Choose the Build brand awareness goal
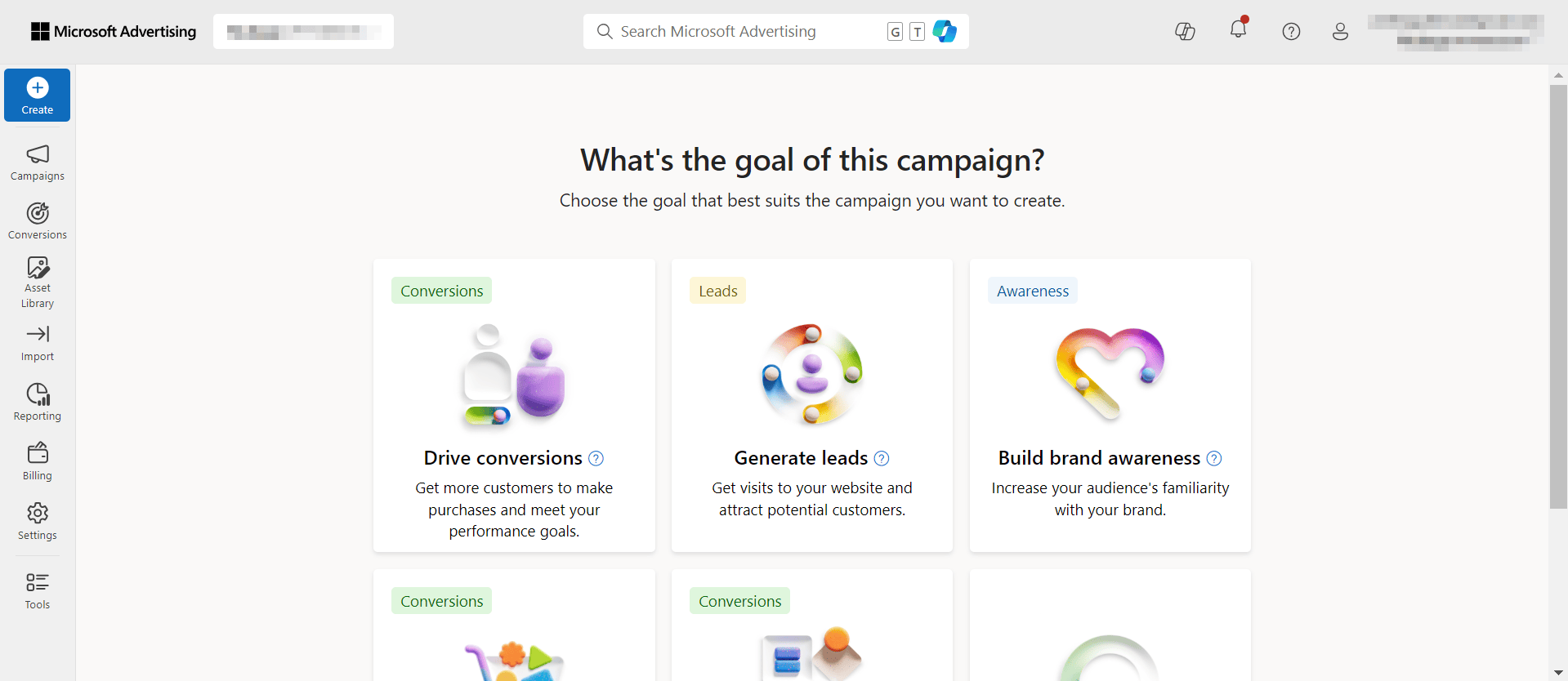The image size is (1568, 681). pos(1110,405)
